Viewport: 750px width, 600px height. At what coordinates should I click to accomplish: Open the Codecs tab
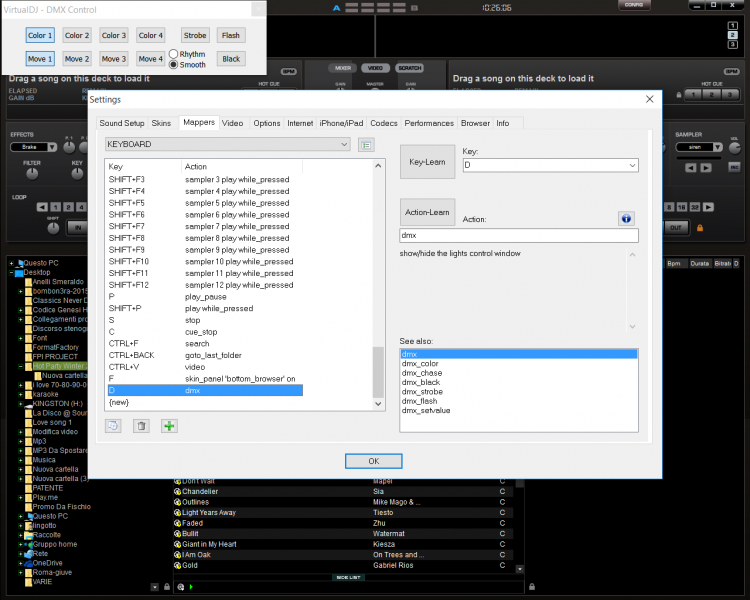coord(383,123)
